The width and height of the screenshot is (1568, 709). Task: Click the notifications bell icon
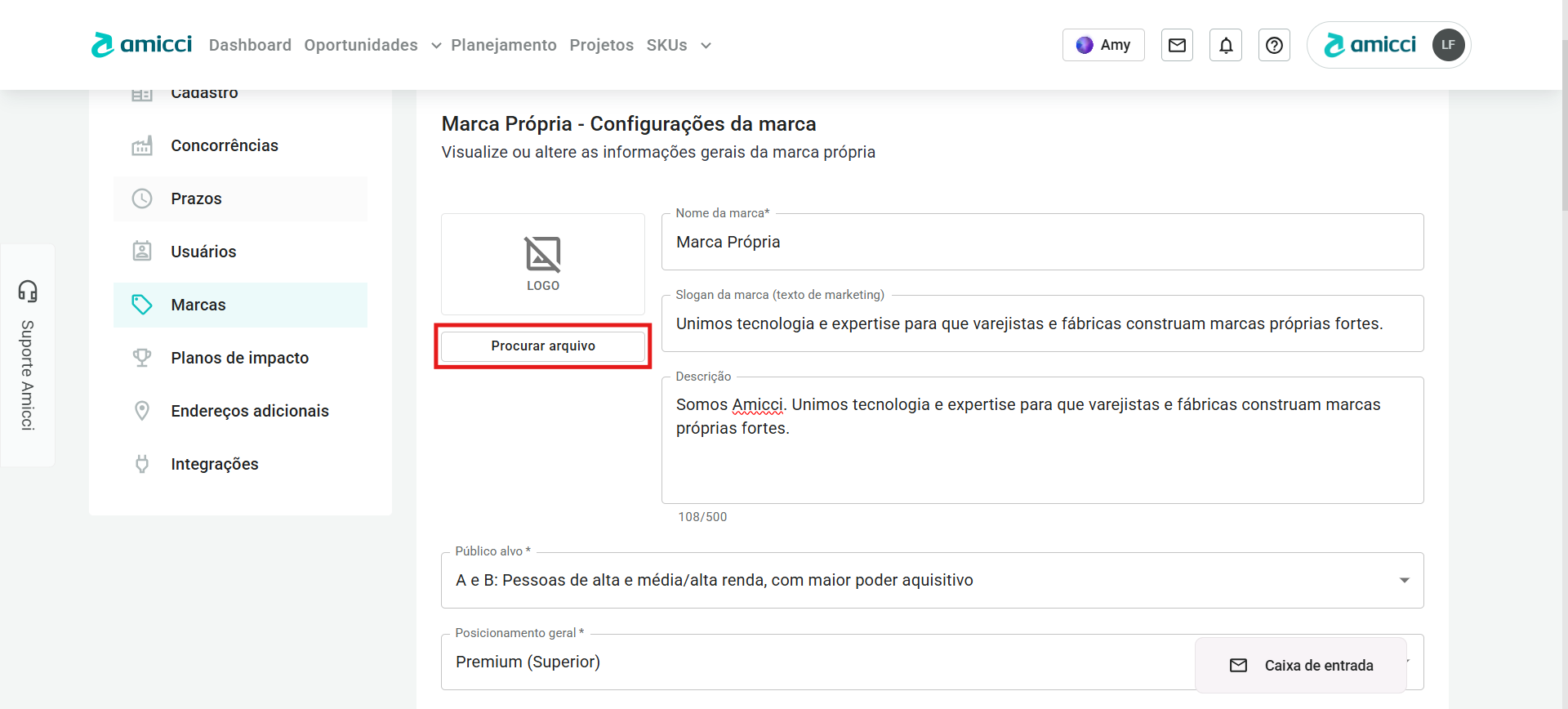1226,45
